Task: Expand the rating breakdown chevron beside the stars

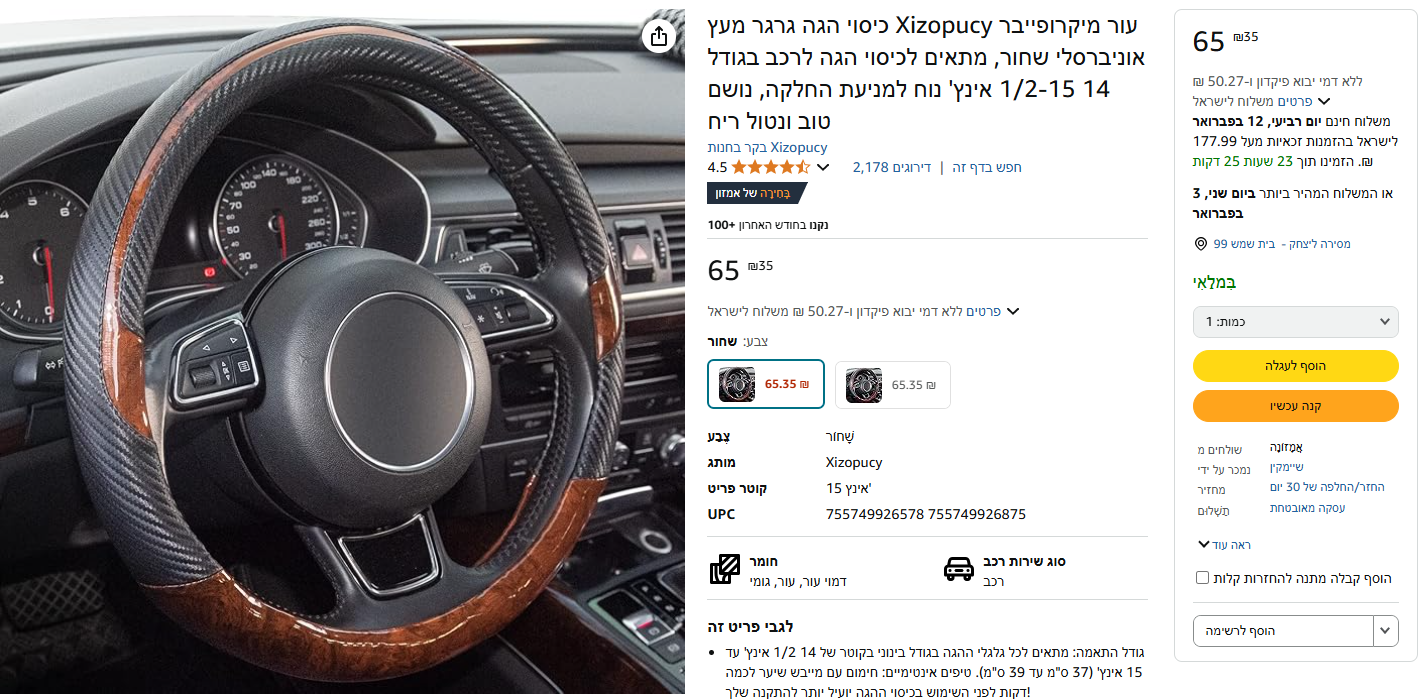Action: [823, 168]
